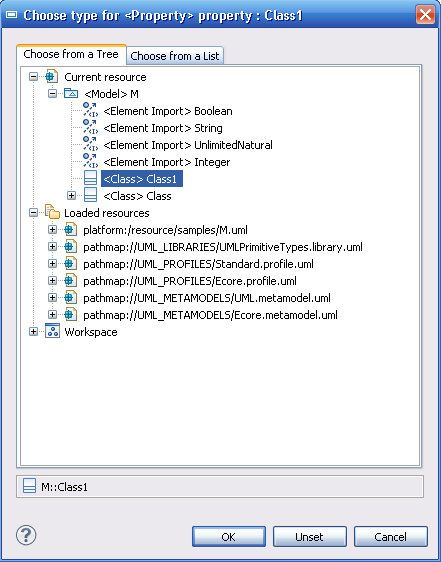This screenshot has width=441, height=562.
Task: Click the Unset button
Action: coord(310,537)
